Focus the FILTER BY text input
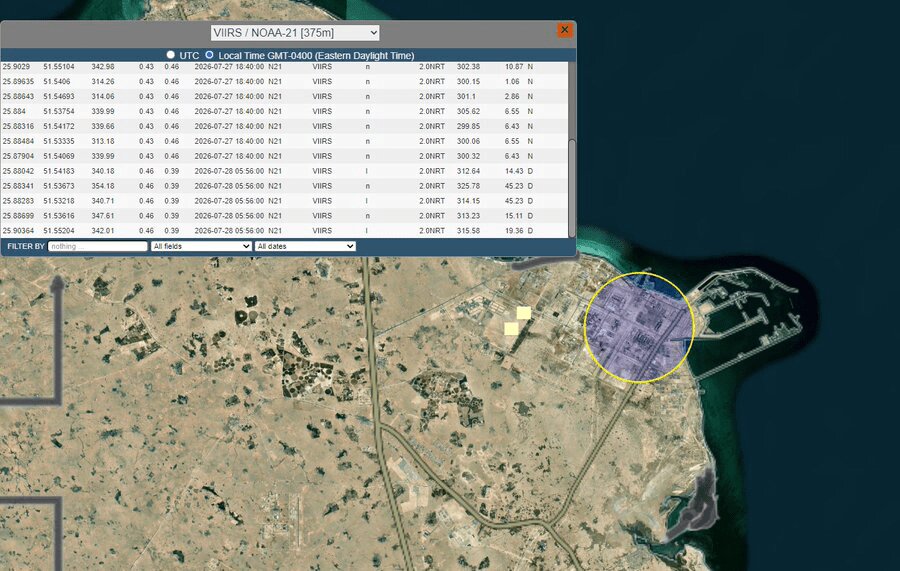This screenshot has width=900, height=571. pos(98,246)
